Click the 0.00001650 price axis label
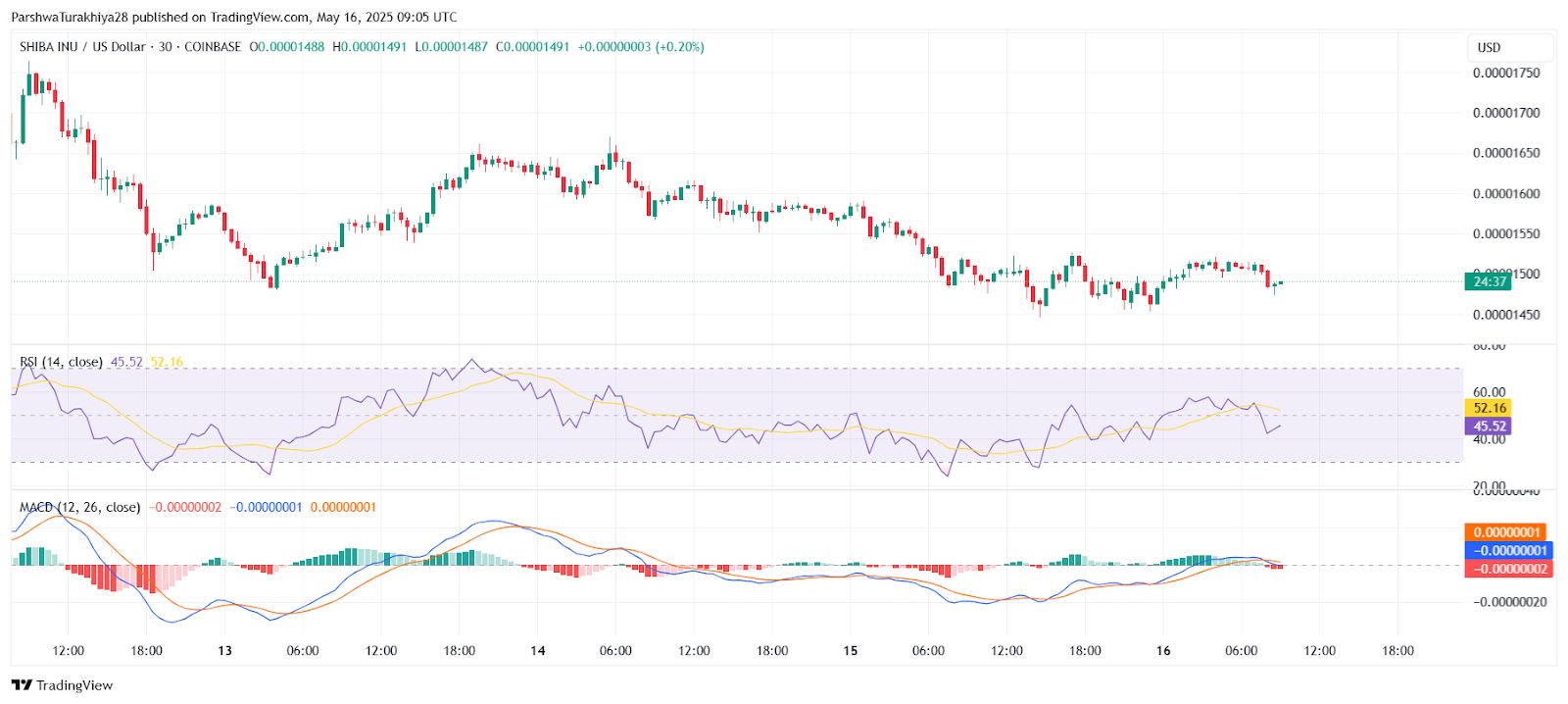The height and width of the screenshot is (704, 1568). click(x=1506, y=153)
